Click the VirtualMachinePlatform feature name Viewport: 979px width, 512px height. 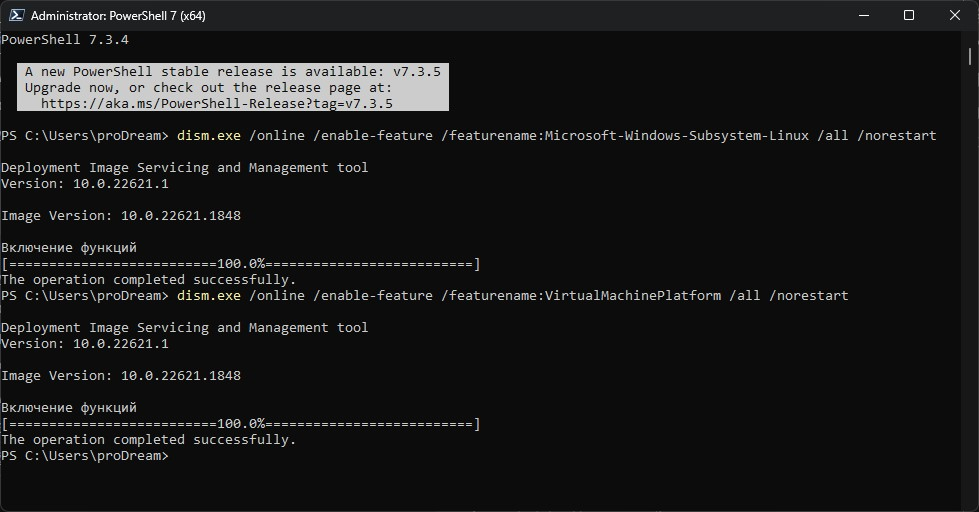(632, 295)
